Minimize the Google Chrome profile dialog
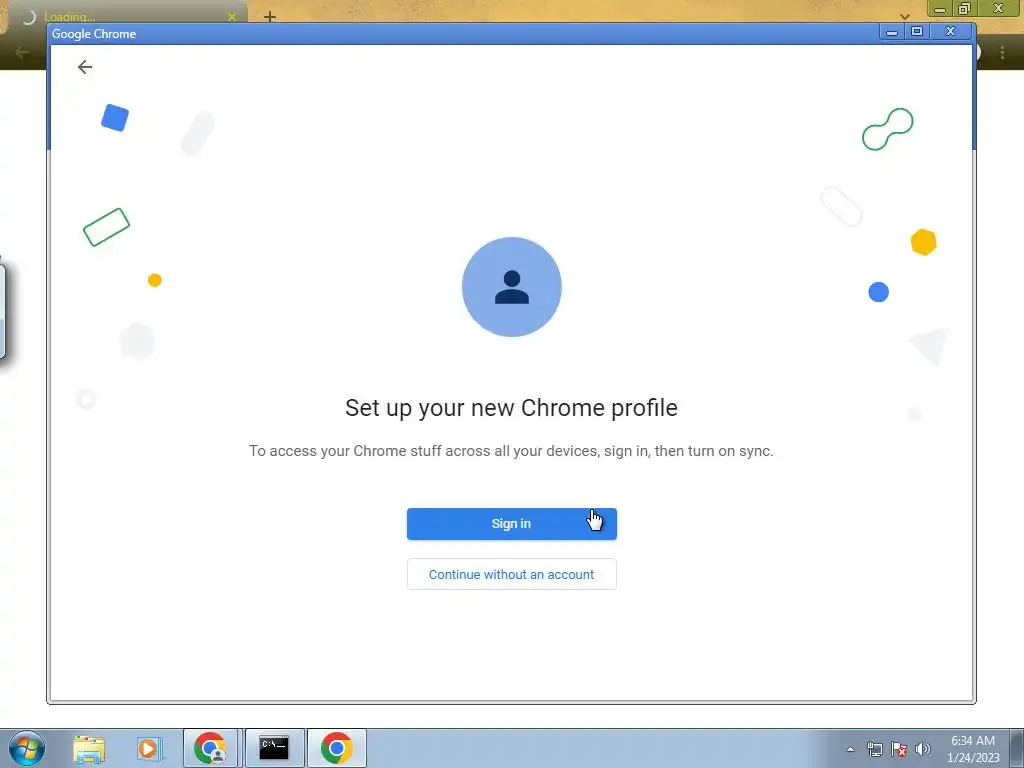Viewport: 1024px width, 768px height. coord(891,31)
